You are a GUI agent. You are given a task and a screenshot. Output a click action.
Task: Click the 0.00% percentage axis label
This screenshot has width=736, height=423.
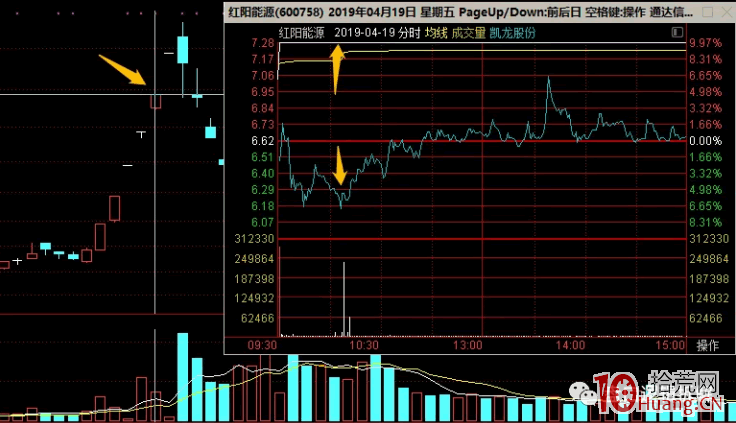tap(705, 141)
